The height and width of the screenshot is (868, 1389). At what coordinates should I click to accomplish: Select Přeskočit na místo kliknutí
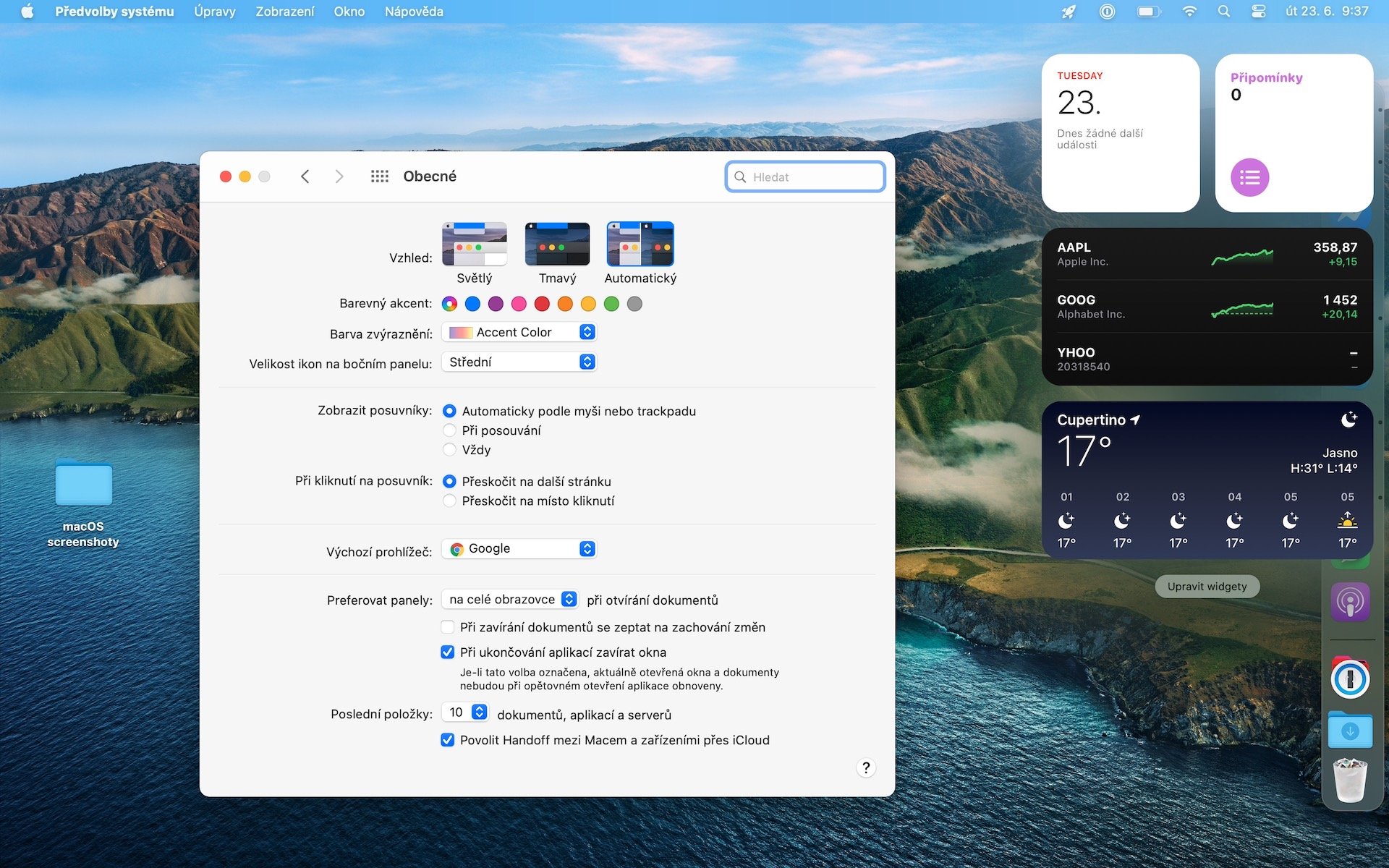[x=449, y=501]
